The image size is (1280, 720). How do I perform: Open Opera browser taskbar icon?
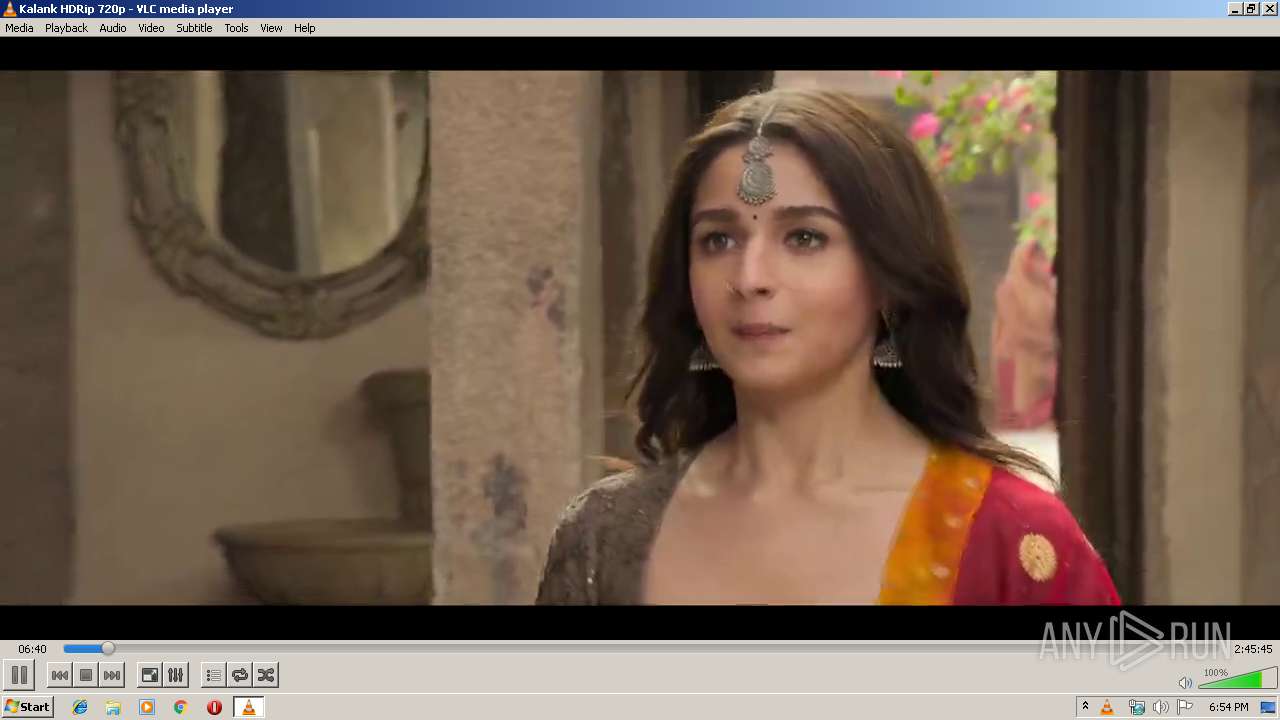tap(214, 707)
